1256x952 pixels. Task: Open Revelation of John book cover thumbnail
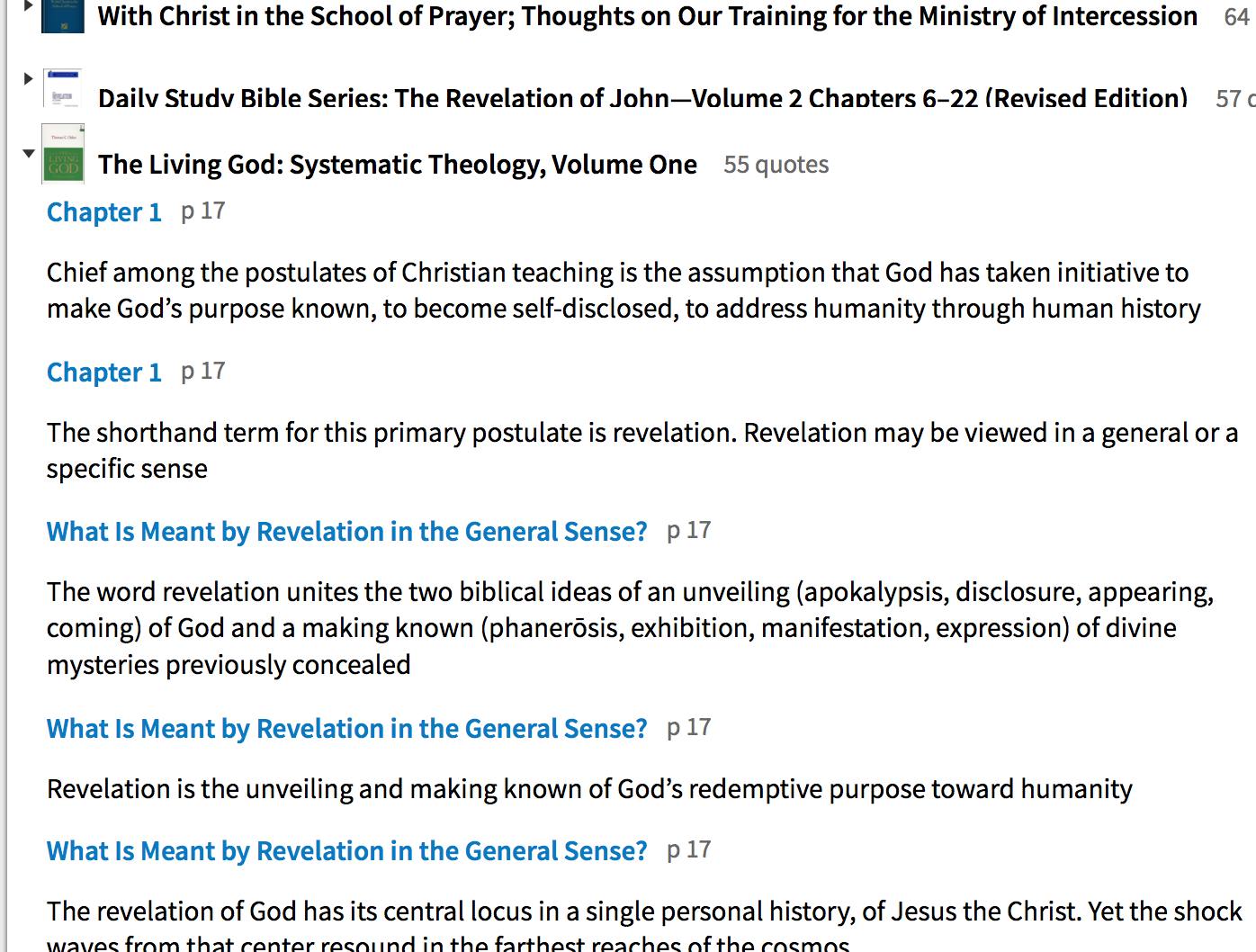point(63,88)
